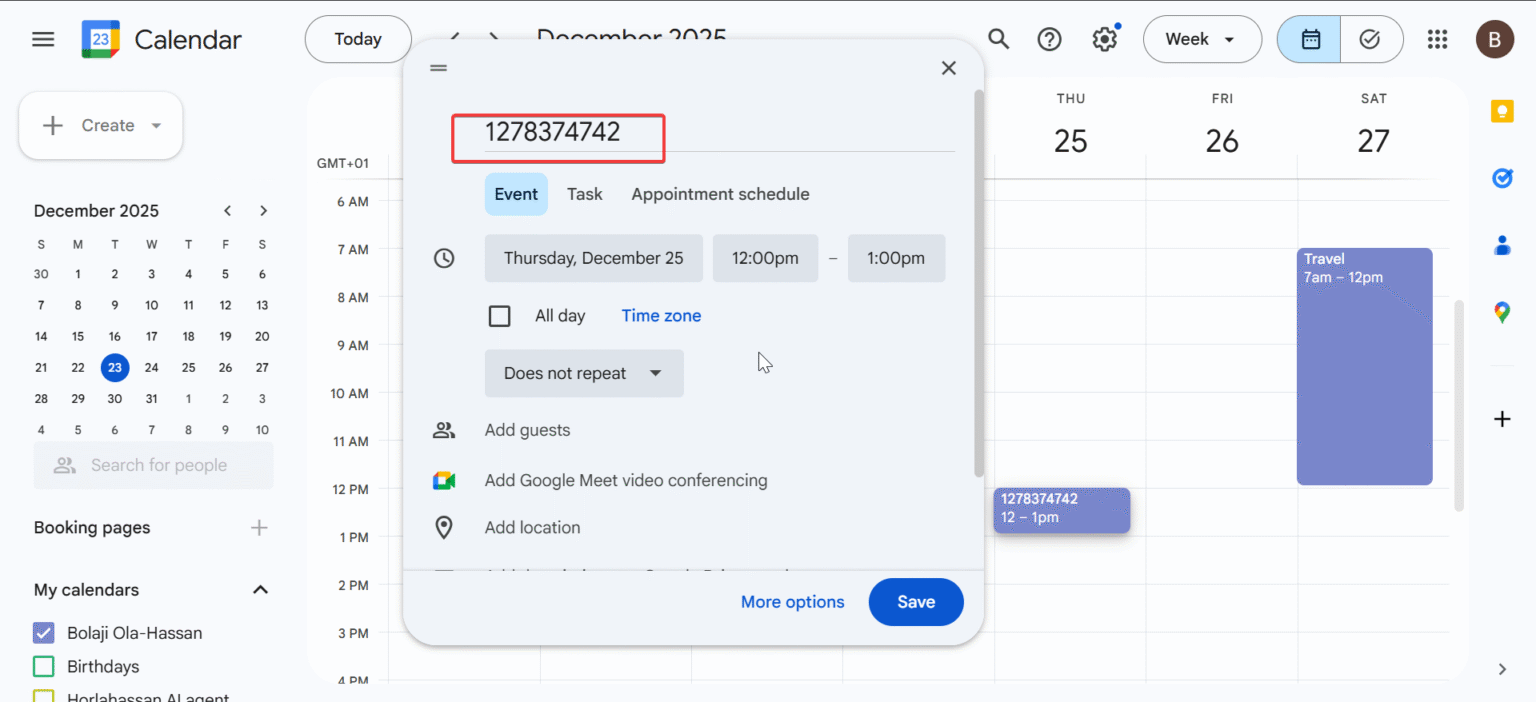The width and height of the screenshot is (1536, 702).
Task: Open the Does not repeat dropdown
Action: (x=584, y=373)
